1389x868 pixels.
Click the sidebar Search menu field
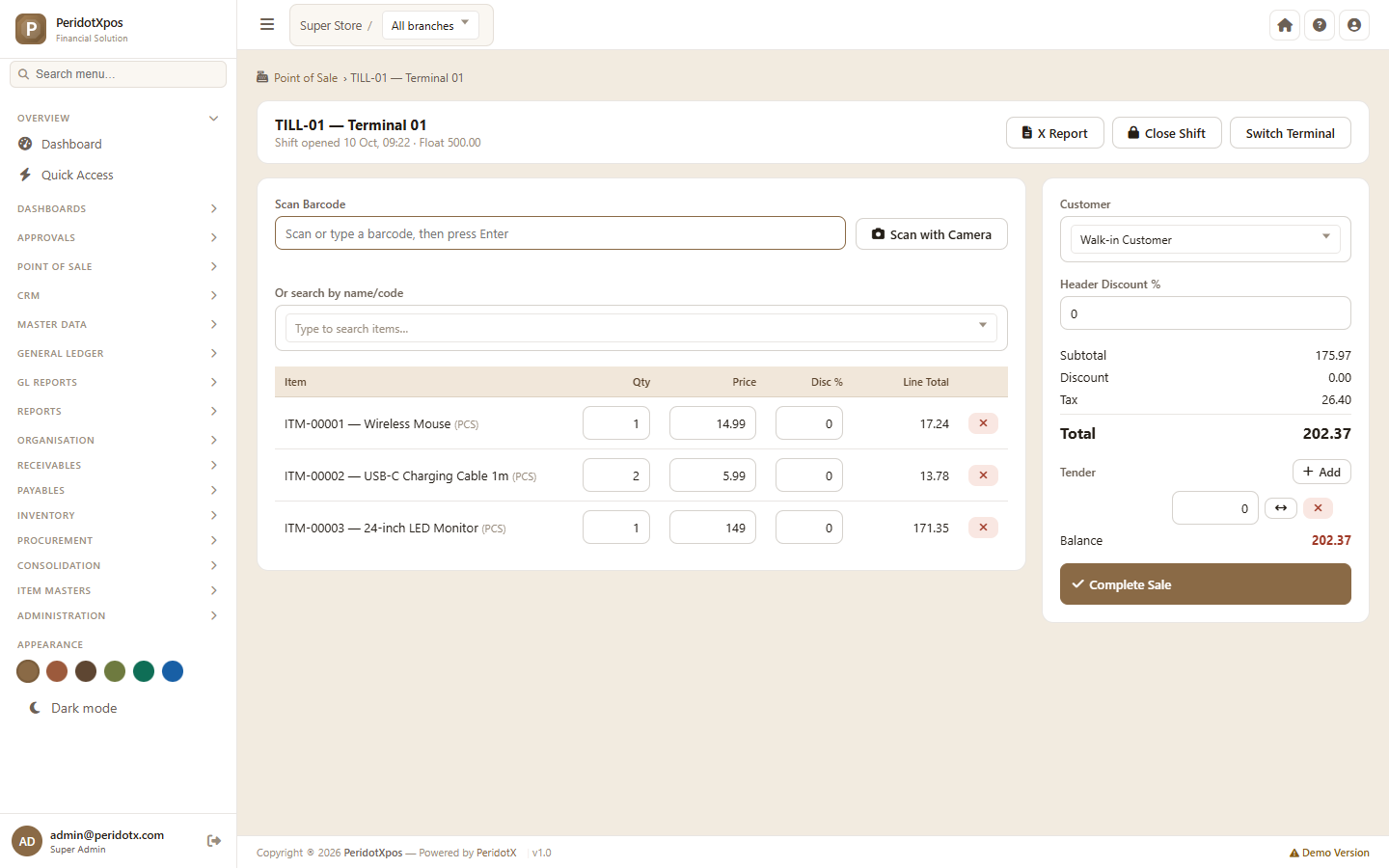tap(118, 74)
